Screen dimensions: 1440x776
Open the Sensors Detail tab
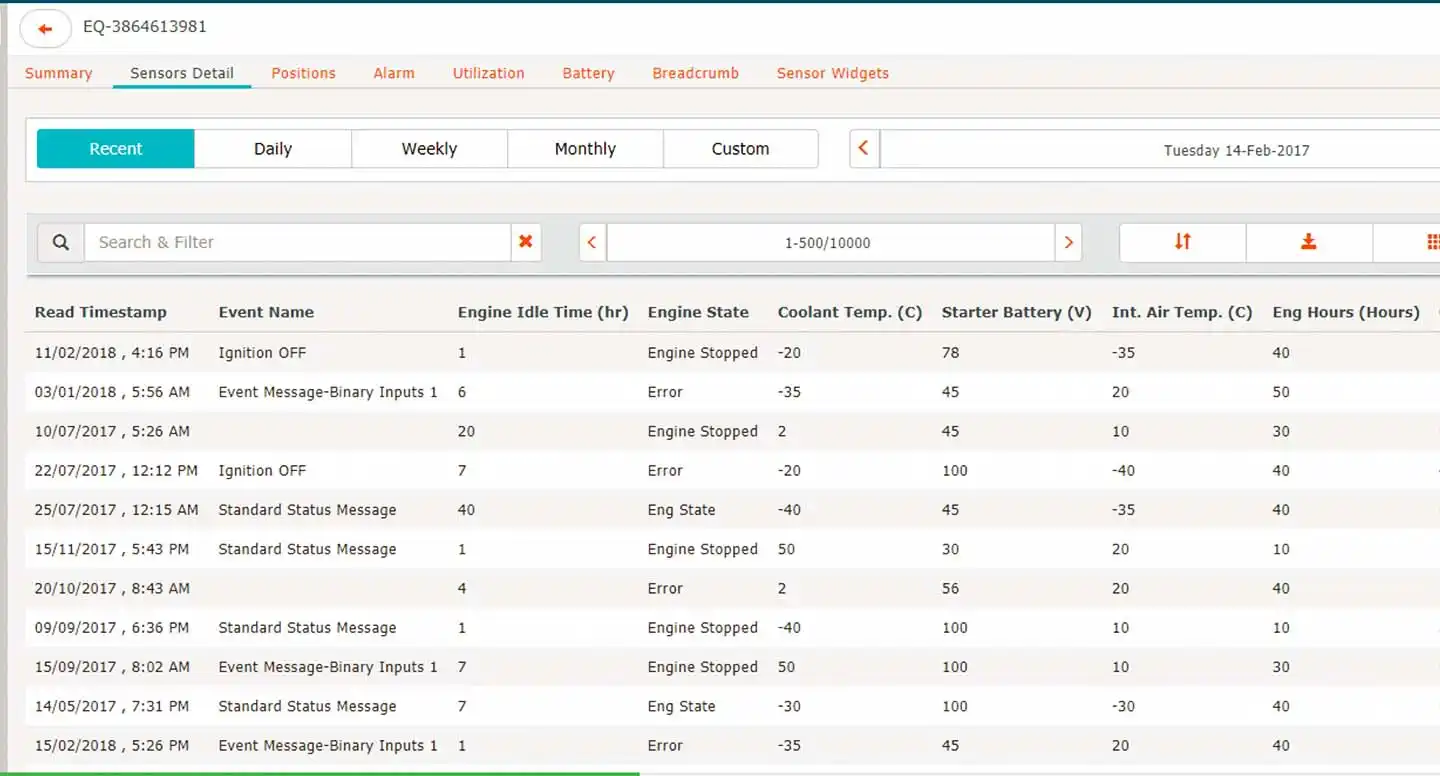click(182, 73)
